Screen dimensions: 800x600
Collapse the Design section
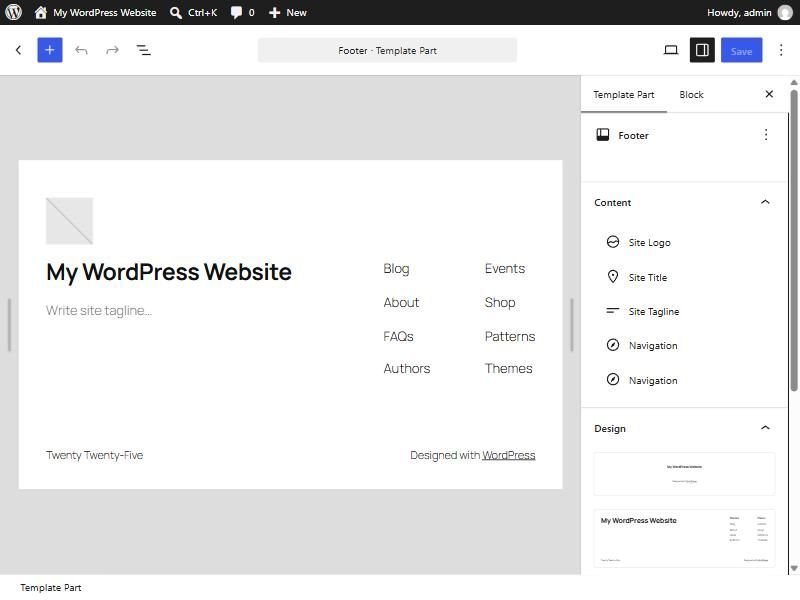pos(684,428)
